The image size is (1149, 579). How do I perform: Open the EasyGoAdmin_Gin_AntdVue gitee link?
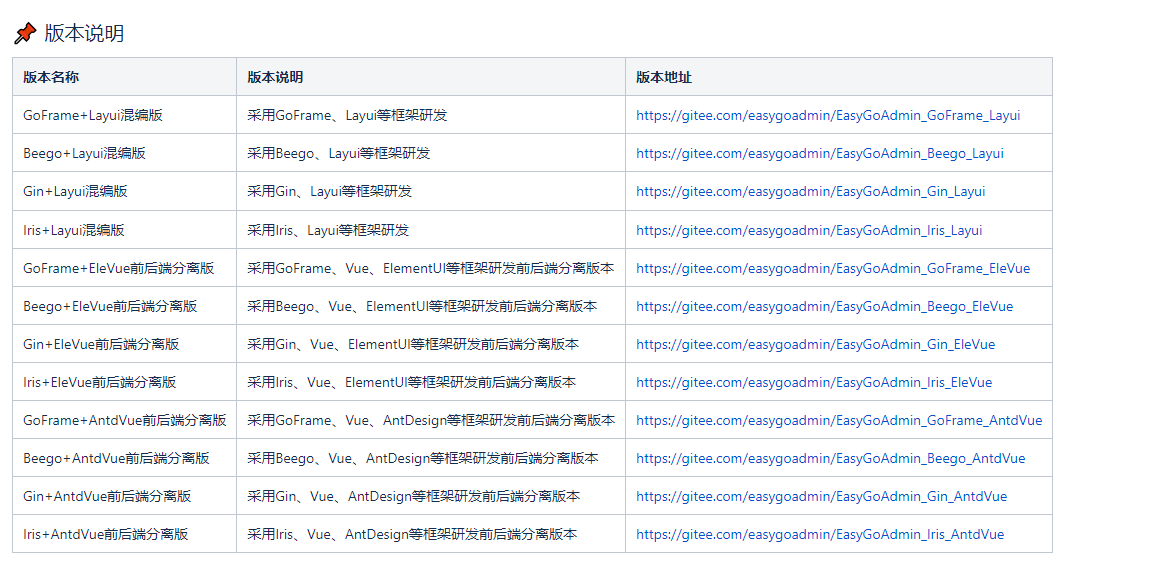point(821,497)
